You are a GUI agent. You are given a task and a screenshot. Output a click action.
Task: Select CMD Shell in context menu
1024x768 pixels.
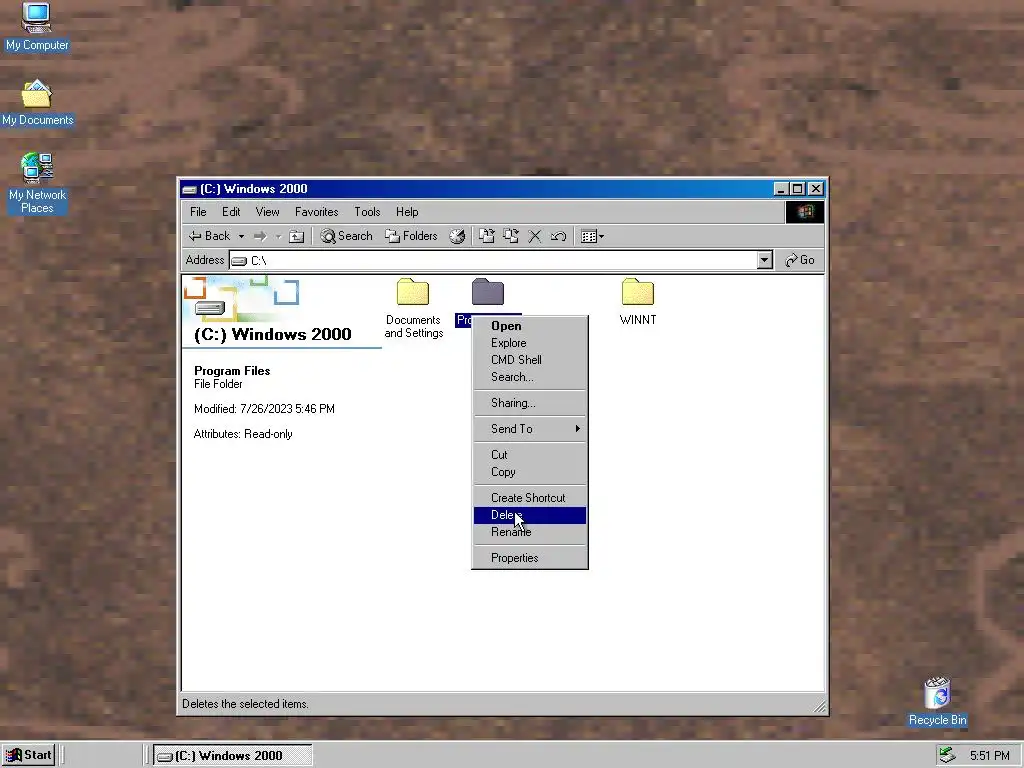point(530,360)
